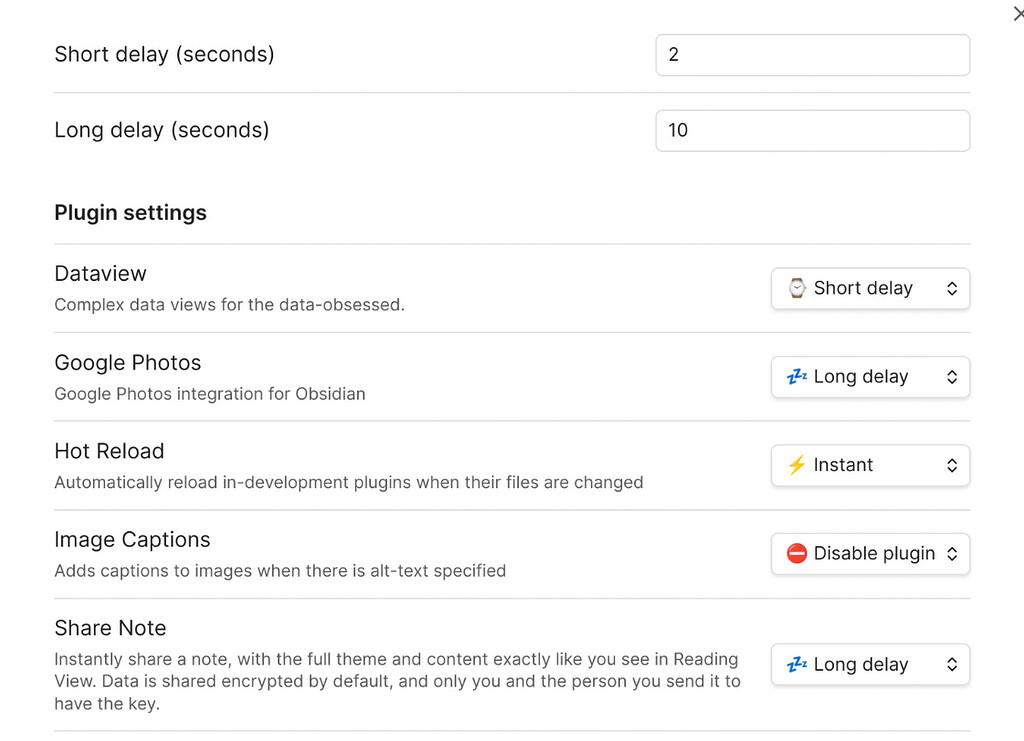
Task: Open the Share Note Long delay dropdown
Action: [x=869, y=664]
